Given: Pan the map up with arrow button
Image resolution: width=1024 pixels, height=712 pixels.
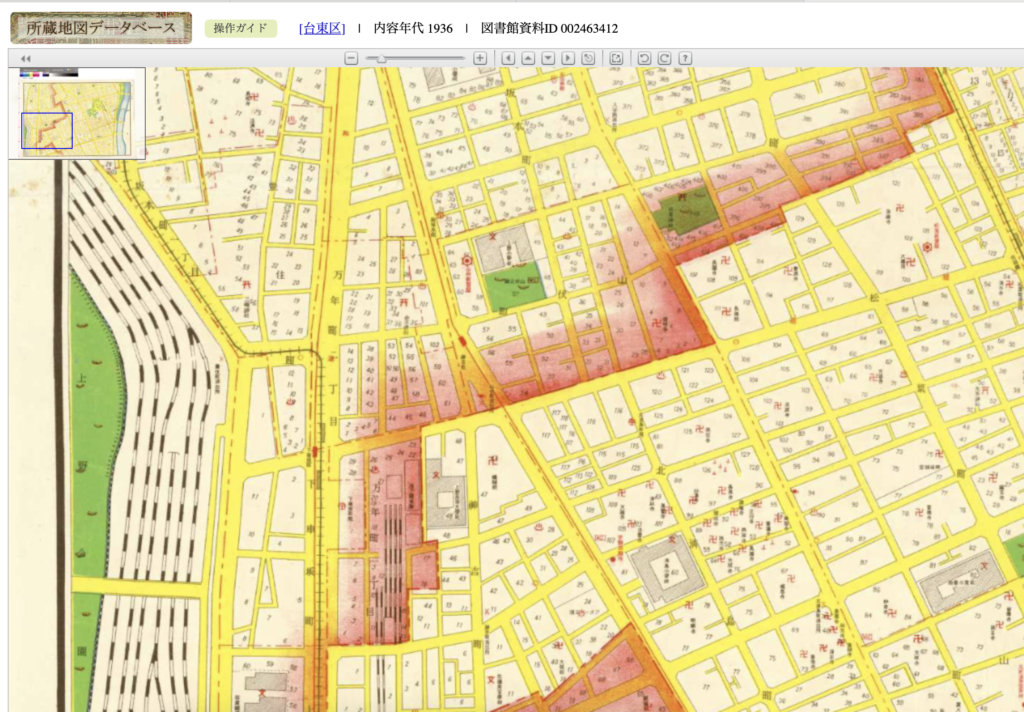Looking at the screenshot, I should [x=528, y=59].
